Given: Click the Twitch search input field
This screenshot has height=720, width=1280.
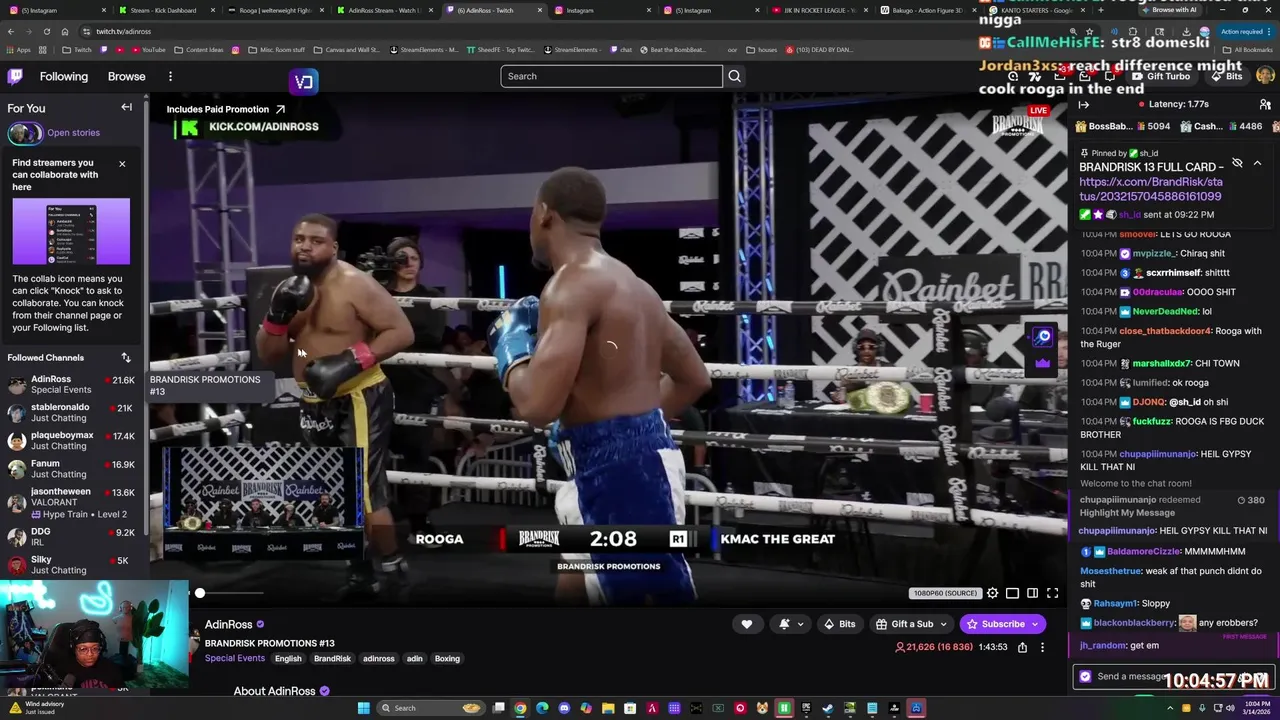Looking at the screenshot, I should [x=611, y=76].
